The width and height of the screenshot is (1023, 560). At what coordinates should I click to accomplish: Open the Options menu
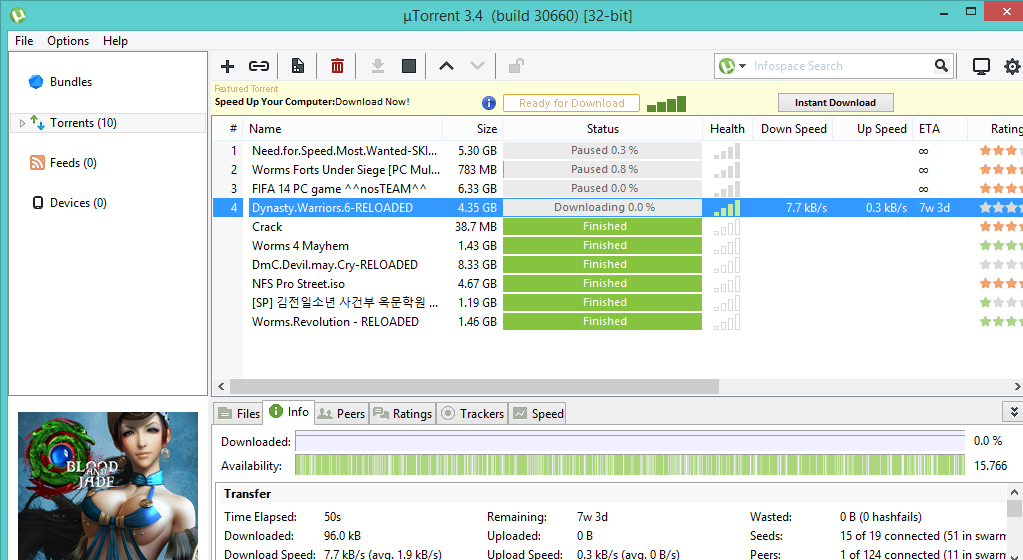[68, 40]
